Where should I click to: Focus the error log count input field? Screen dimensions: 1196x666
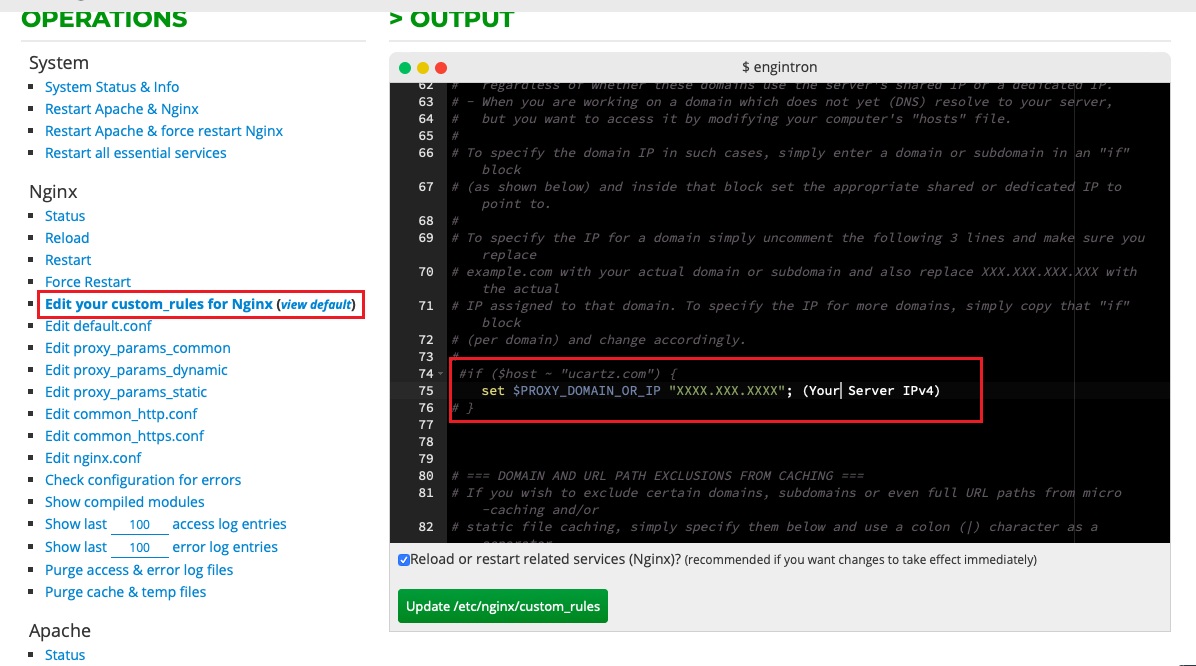140,548
